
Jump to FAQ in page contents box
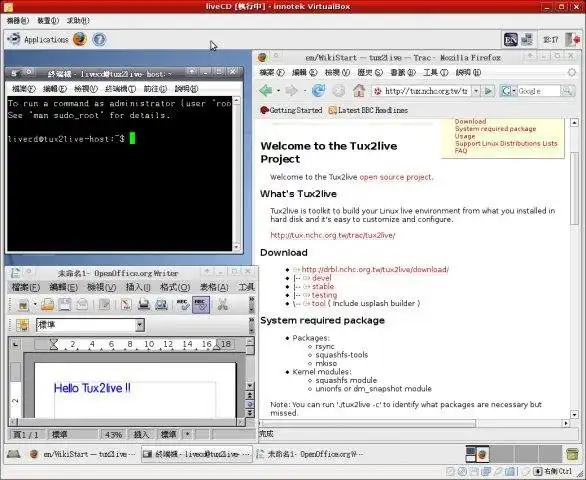pos(461,151)
